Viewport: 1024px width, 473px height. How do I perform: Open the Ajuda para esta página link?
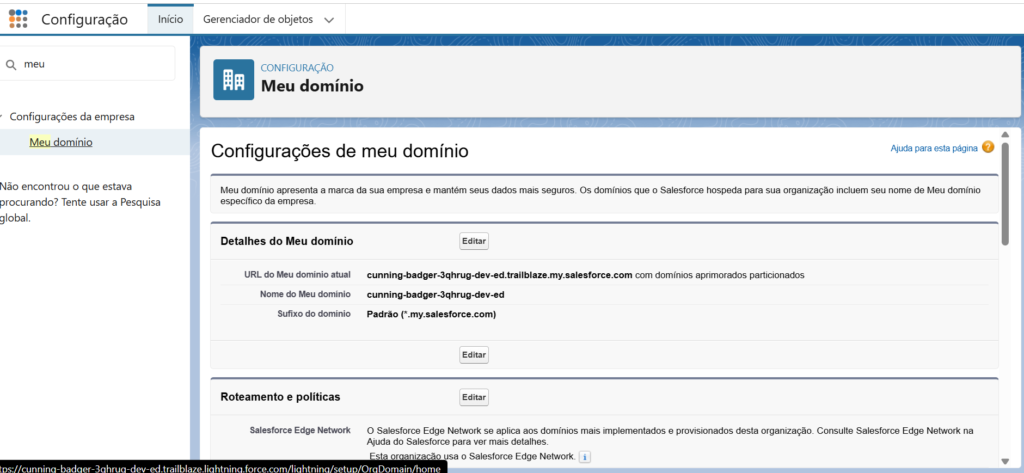pyautogui.click(x=934, y=148)
